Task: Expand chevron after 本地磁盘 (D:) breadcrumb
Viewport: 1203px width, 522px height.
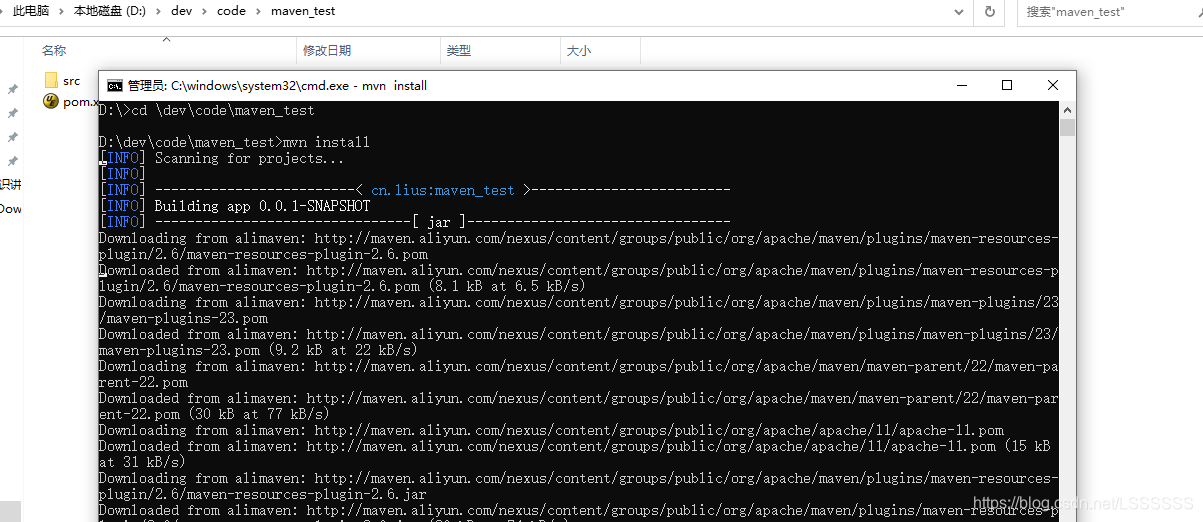Action: [159, 11]
